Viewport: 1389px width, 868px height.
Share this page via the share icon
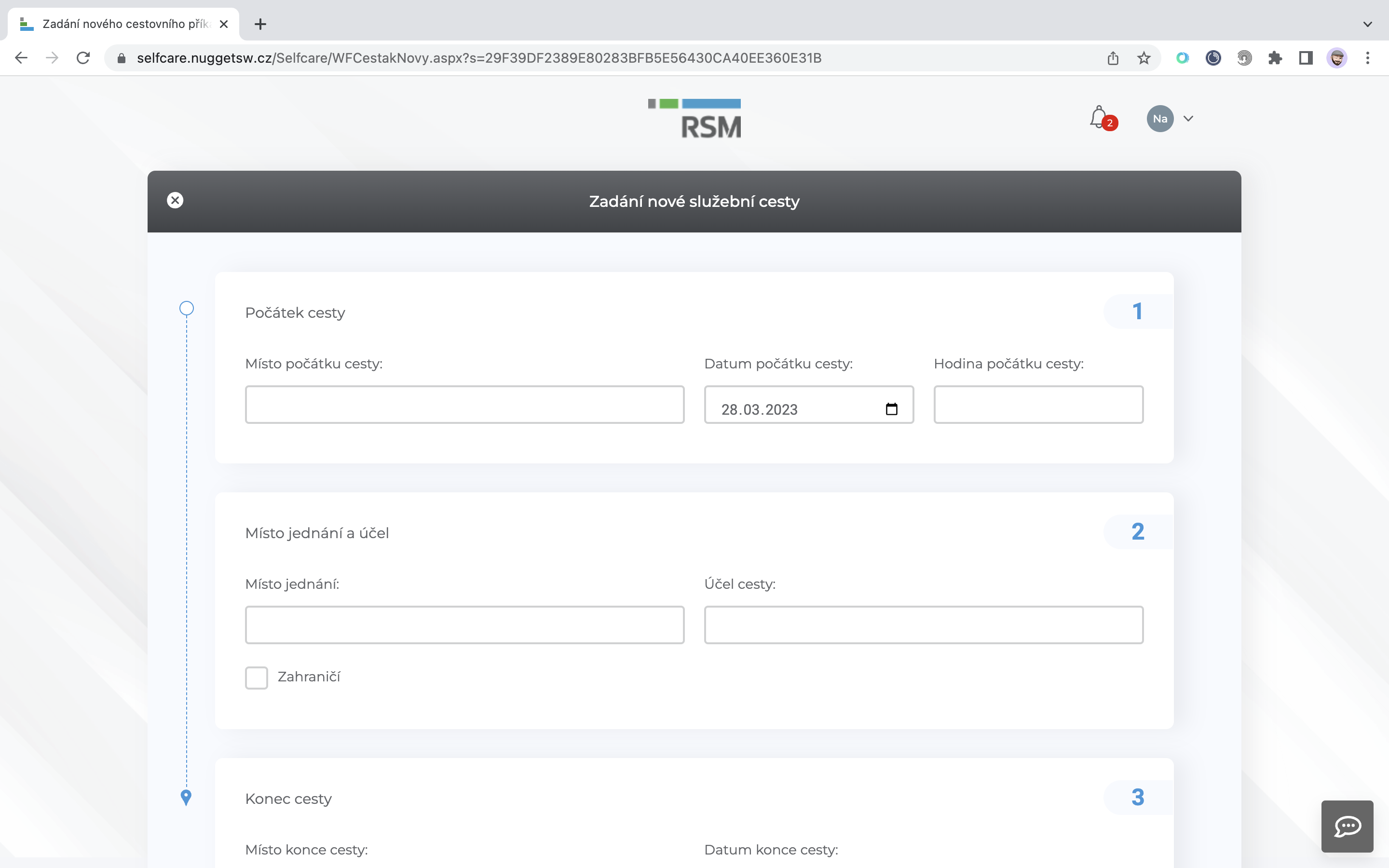(x=1113, y=58)
